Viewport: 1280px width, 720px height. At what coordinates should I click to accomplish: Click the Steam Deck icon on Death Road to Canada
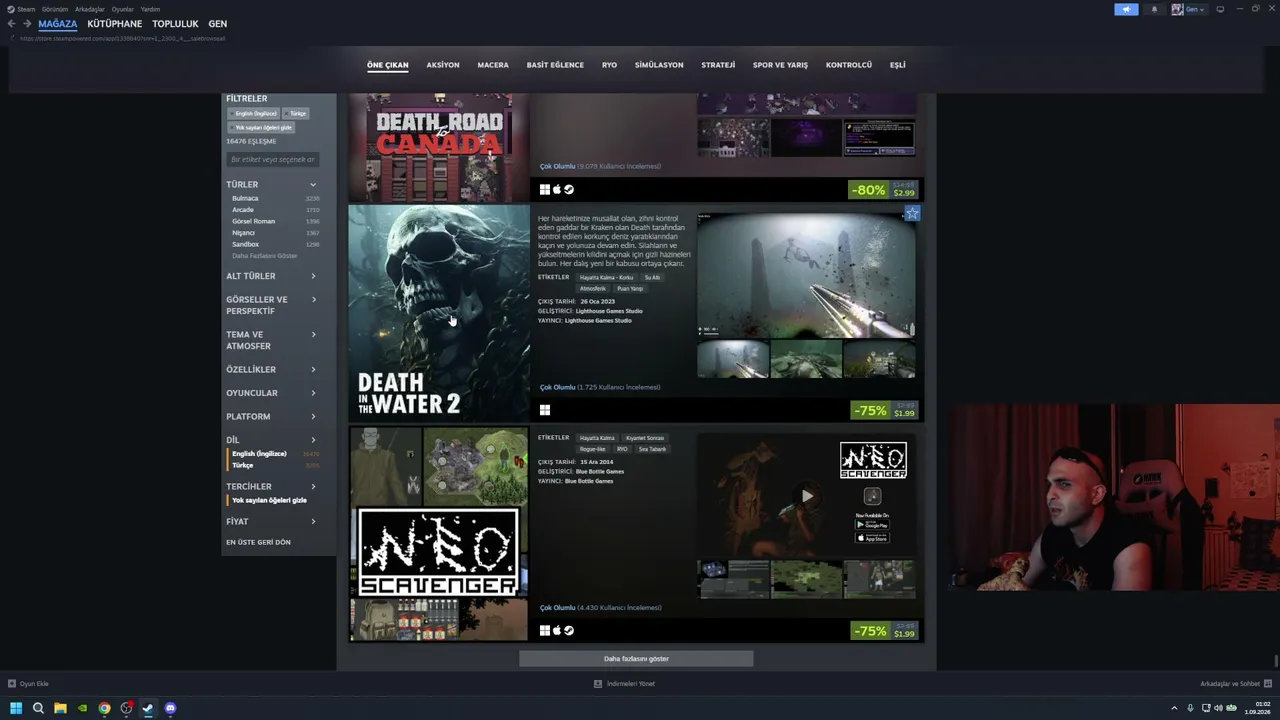[569, 189]
